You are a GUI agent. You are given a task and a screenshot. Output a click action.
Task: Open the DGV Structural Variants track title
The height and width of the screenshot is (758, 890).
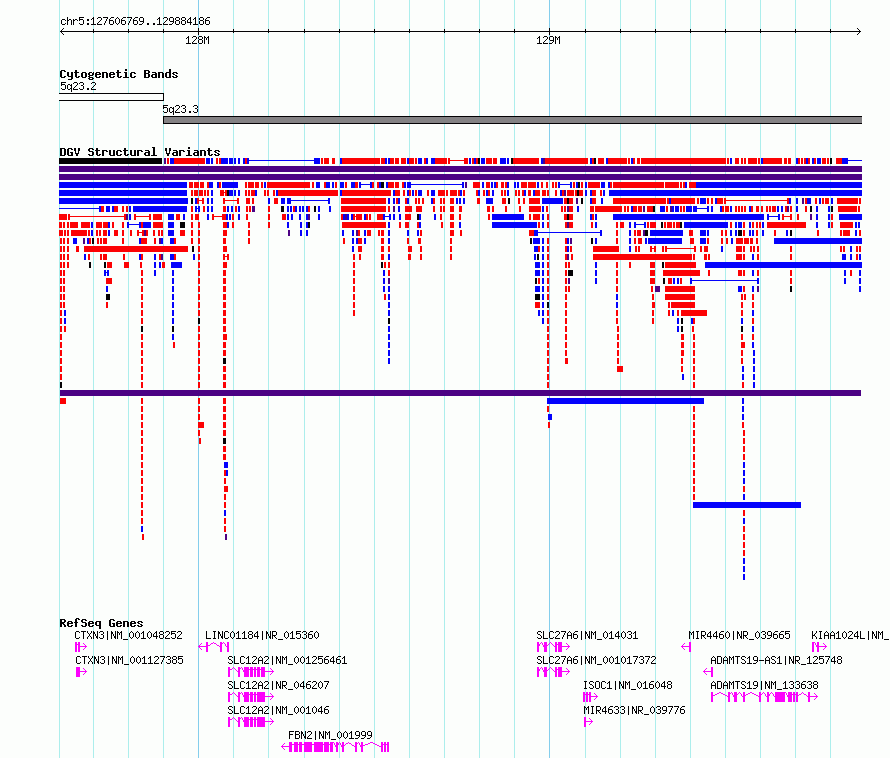pos(140,152)
